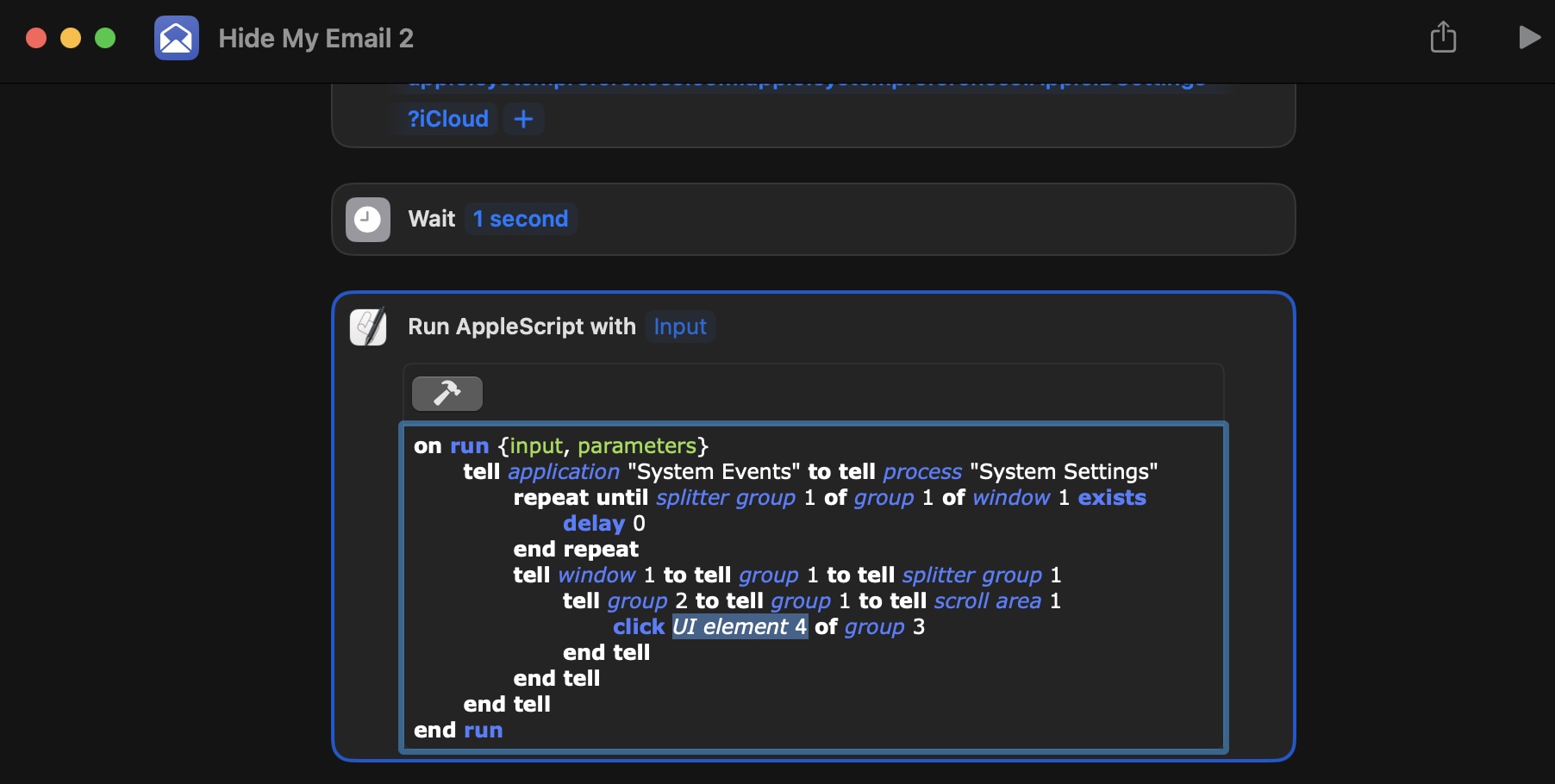Click the Run AppleScript action icon
Image resolution: width=1555 pixels, height=784 pixels.
point(368,327)
